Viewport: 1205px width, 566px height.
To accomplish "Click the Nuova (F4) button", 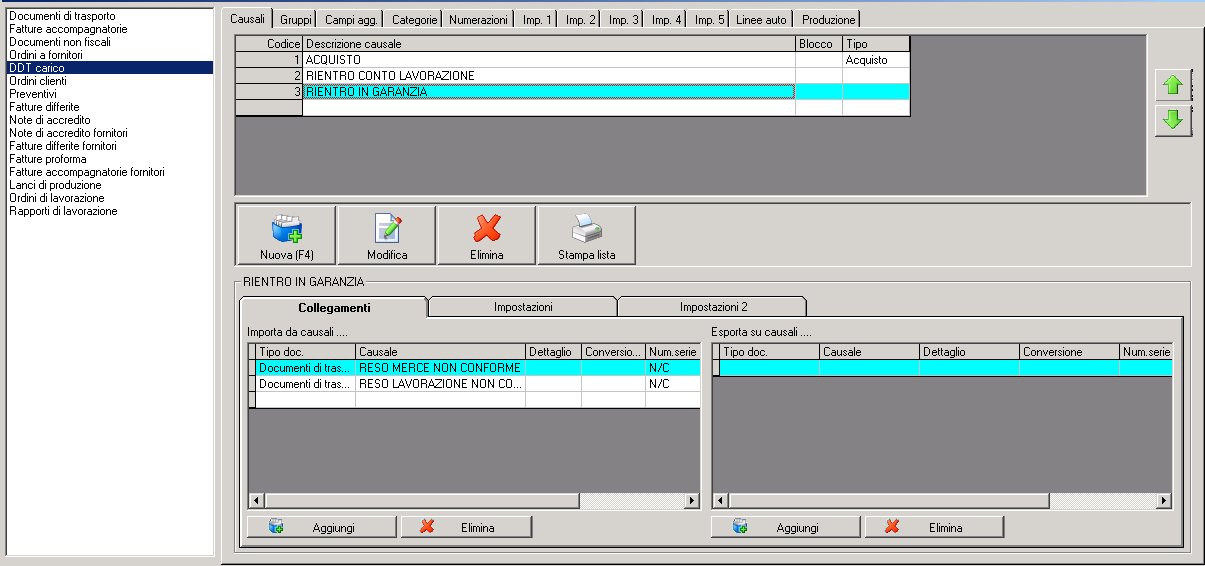I will pos(286,236).
